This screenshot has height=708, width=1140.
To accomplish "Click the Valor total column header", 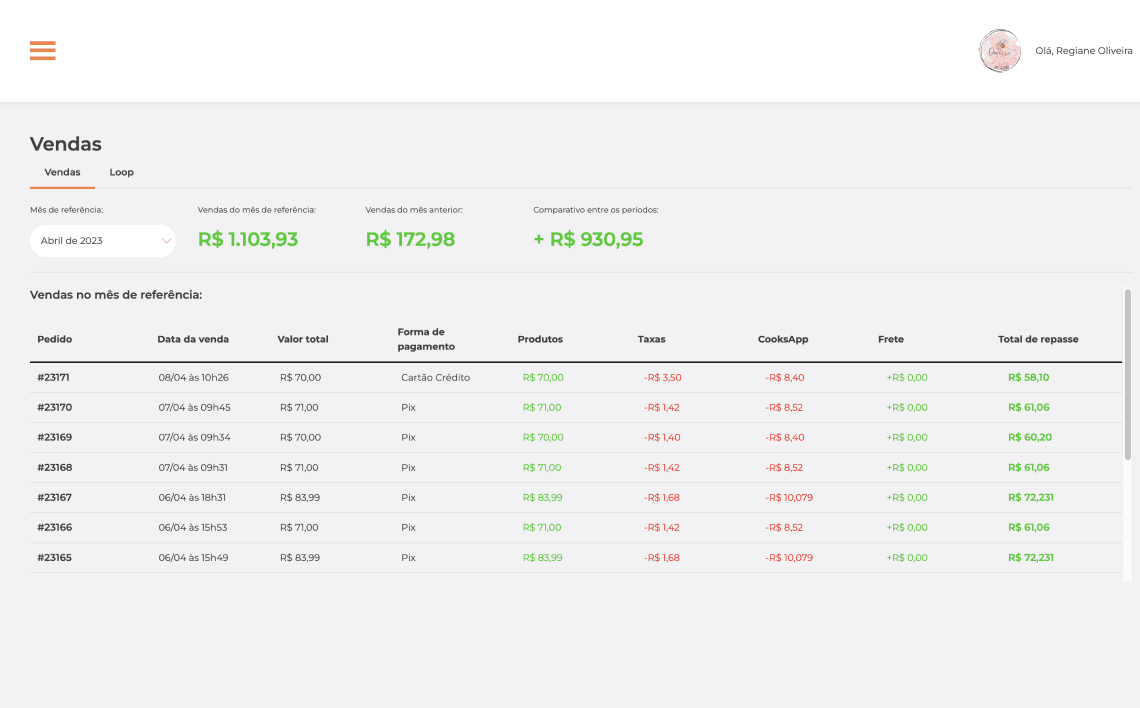I will click(302, 339).
